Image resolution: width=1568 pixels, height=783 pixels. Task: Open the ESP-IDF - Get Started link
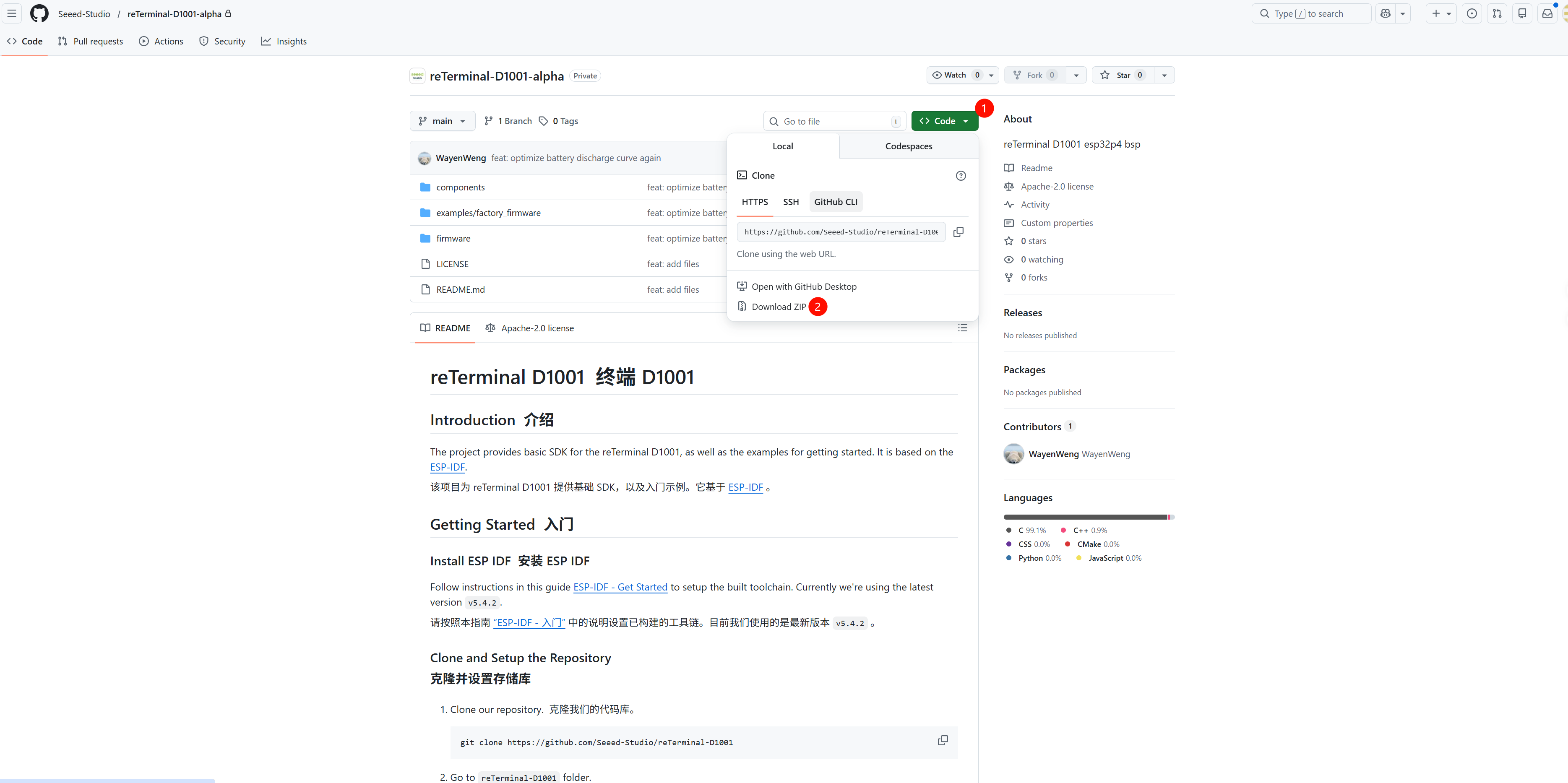click(x=620, y=587)
